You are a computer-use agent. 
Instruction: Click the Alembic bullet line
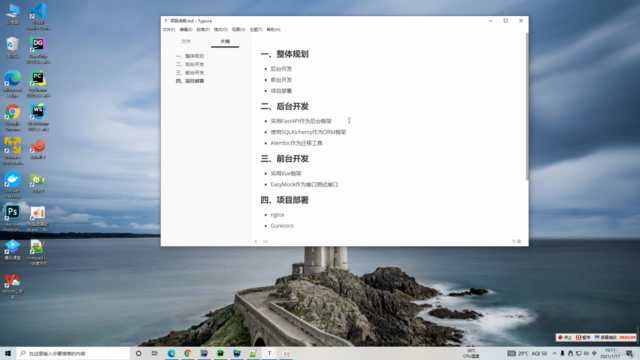(x=296, y=143)
